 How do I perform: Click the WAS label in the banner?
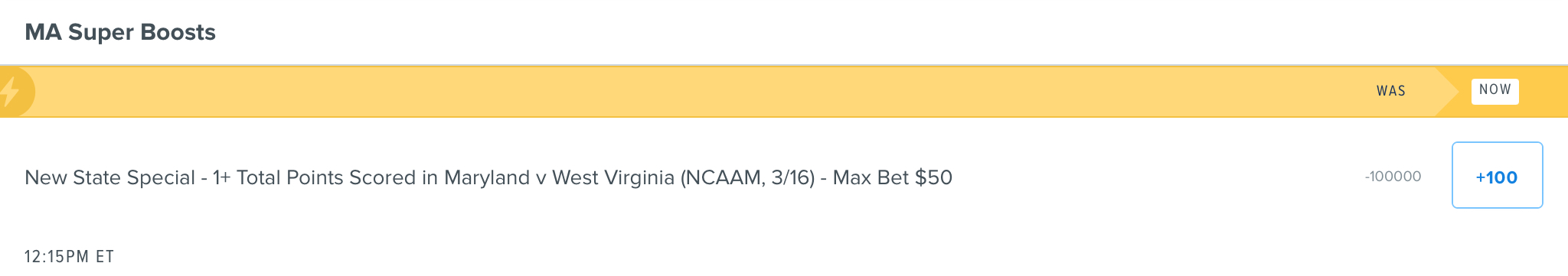[1390, 91]
